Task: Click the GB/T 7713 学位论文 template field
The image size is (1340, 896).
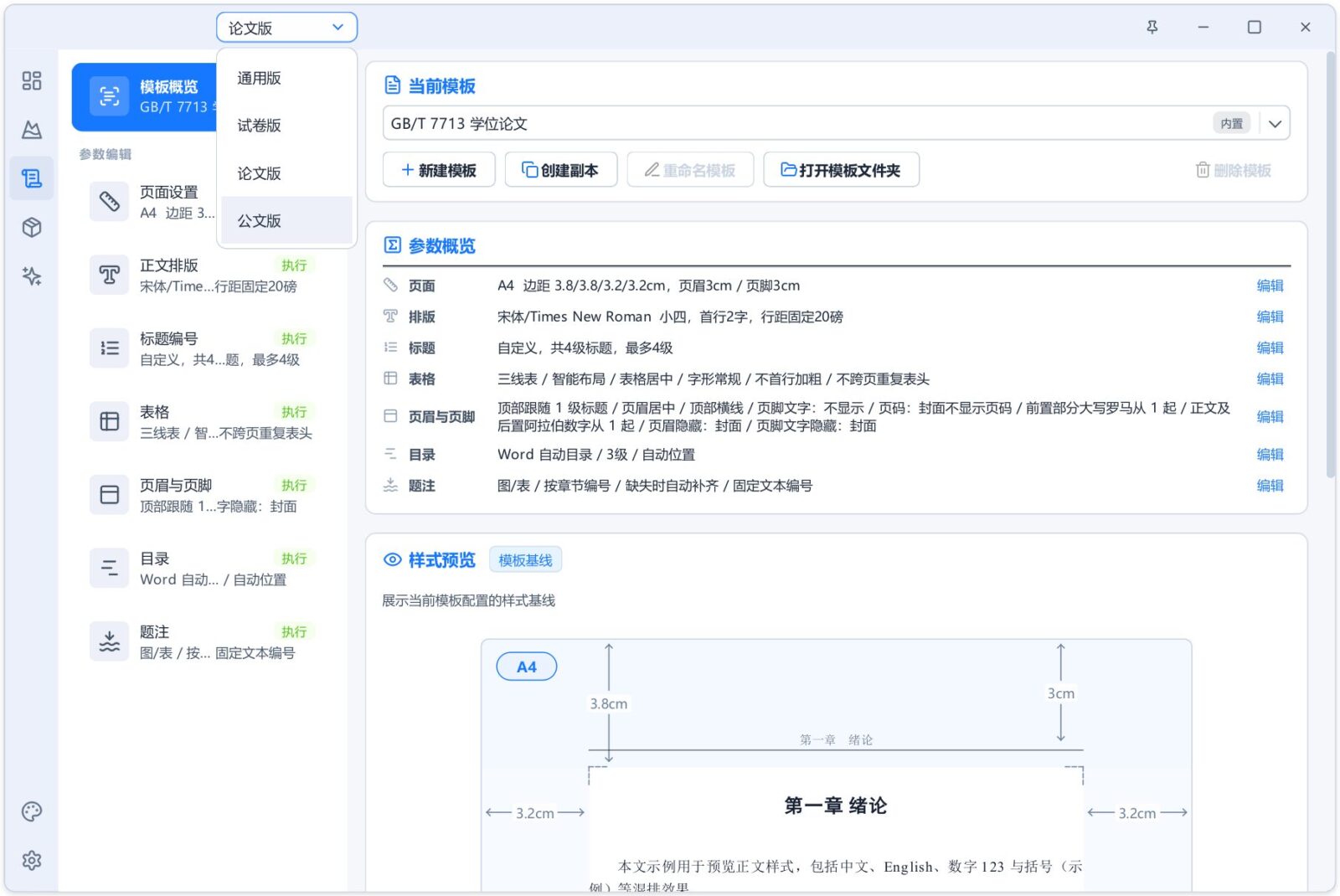Action: [x=836, y=124]
